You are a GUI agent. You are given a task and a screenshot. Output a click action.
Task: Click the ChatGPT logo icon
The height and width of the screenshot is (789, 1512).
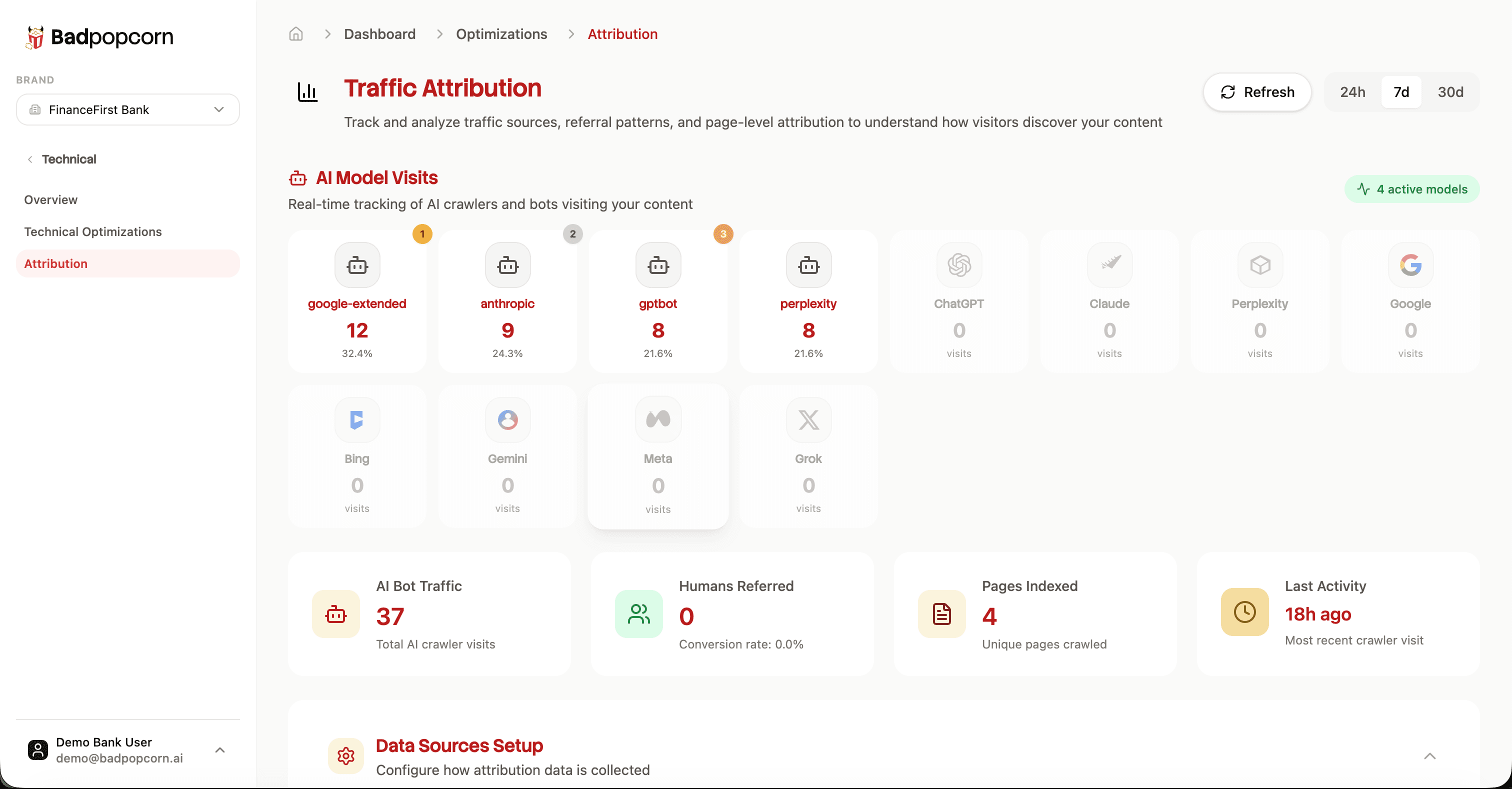(959, 265)
